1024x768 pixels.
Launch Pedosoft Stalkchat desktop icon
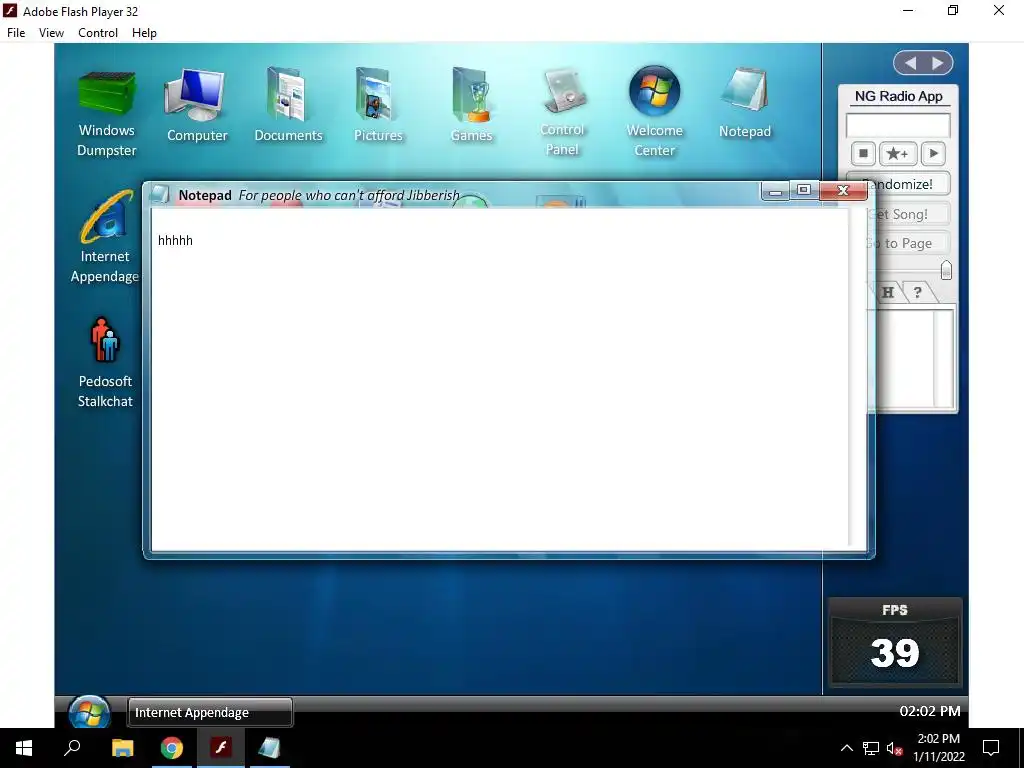pyautogui.click(x=105, y=363)
